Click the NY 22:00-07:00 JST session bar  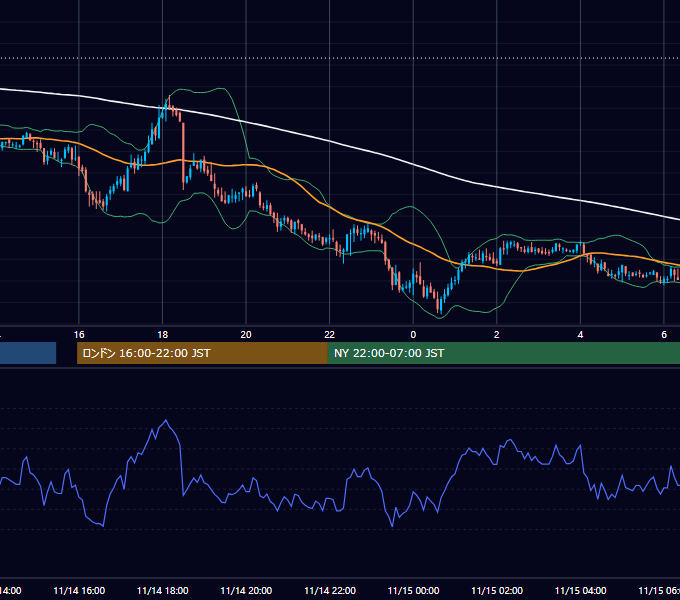503,353
